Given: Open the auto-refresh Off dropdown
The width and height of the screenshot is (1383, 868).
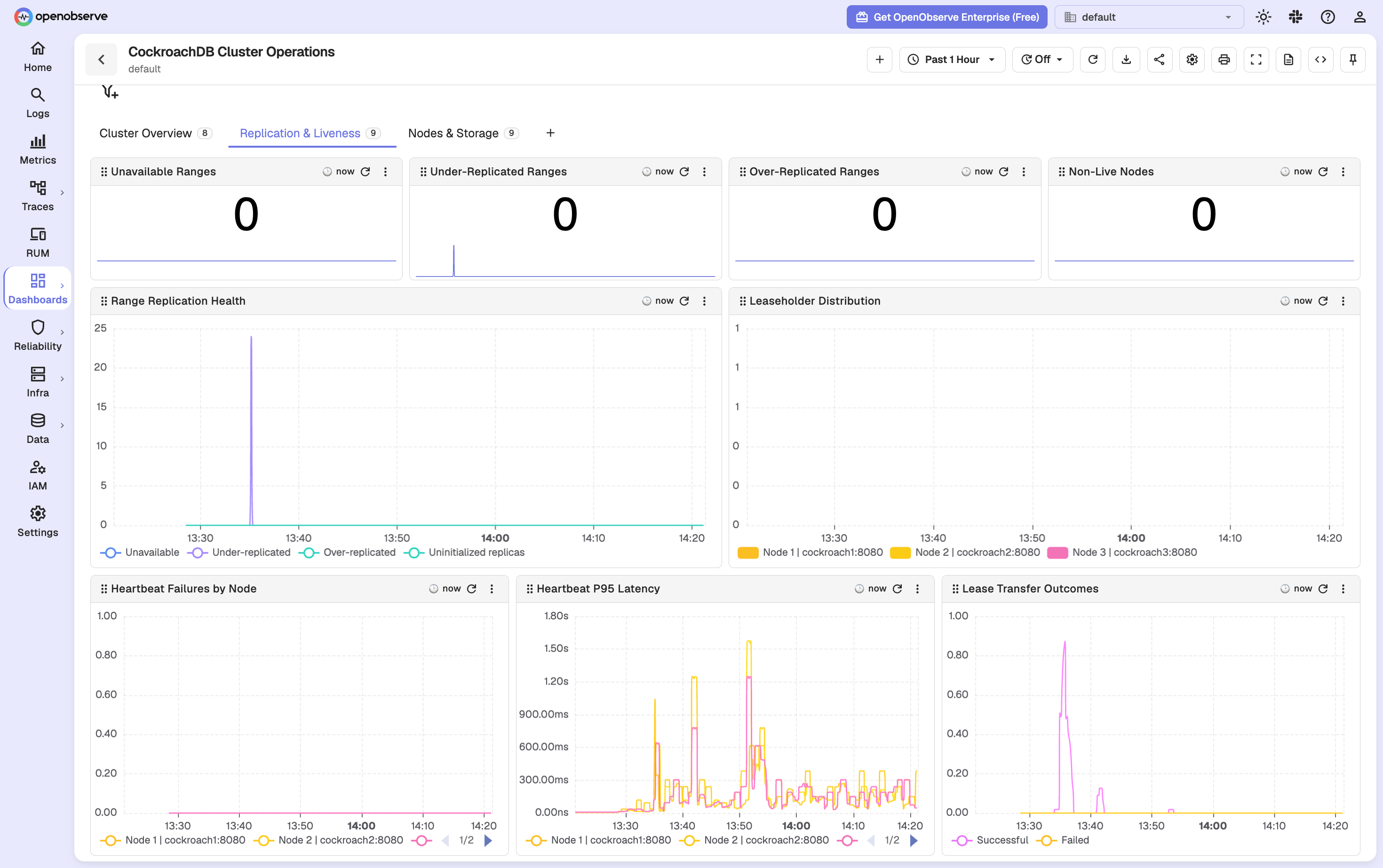Looking at the screenshot, I should [1042, 59].
